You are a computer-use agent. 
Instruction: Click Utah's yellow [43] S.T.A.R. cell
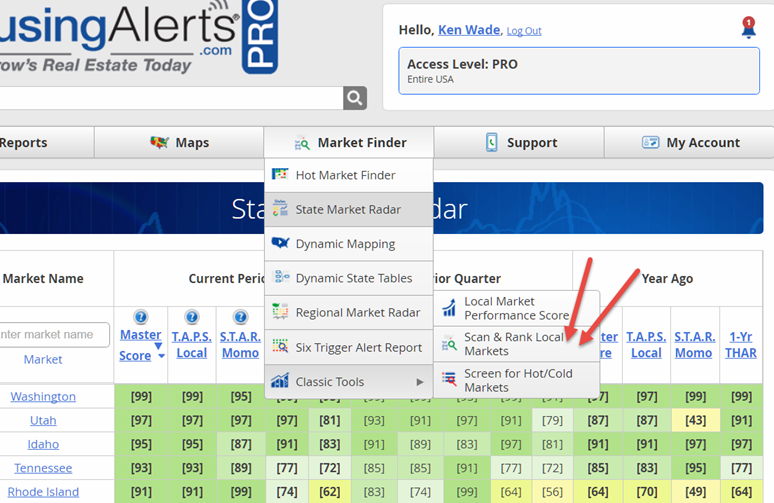[x=695, y=420]
